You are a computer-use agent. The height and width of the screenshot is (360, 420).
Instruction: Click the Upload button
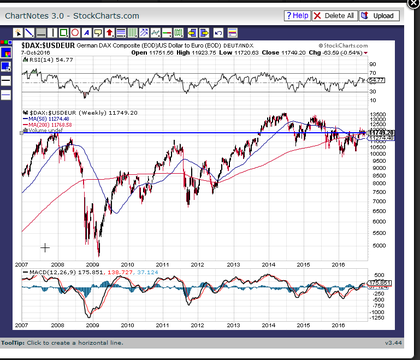[x=379, y=16]
